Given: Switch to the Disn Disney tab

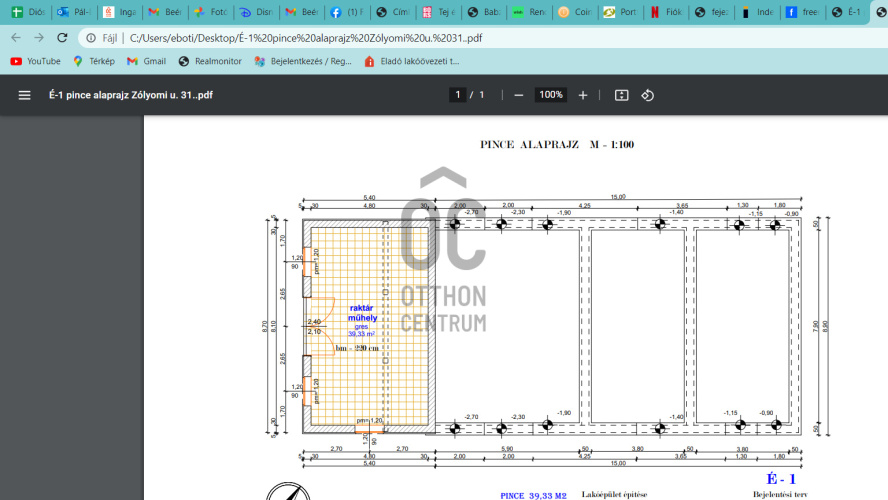Looking at the screenshot, I should click(x=256, y=12).
